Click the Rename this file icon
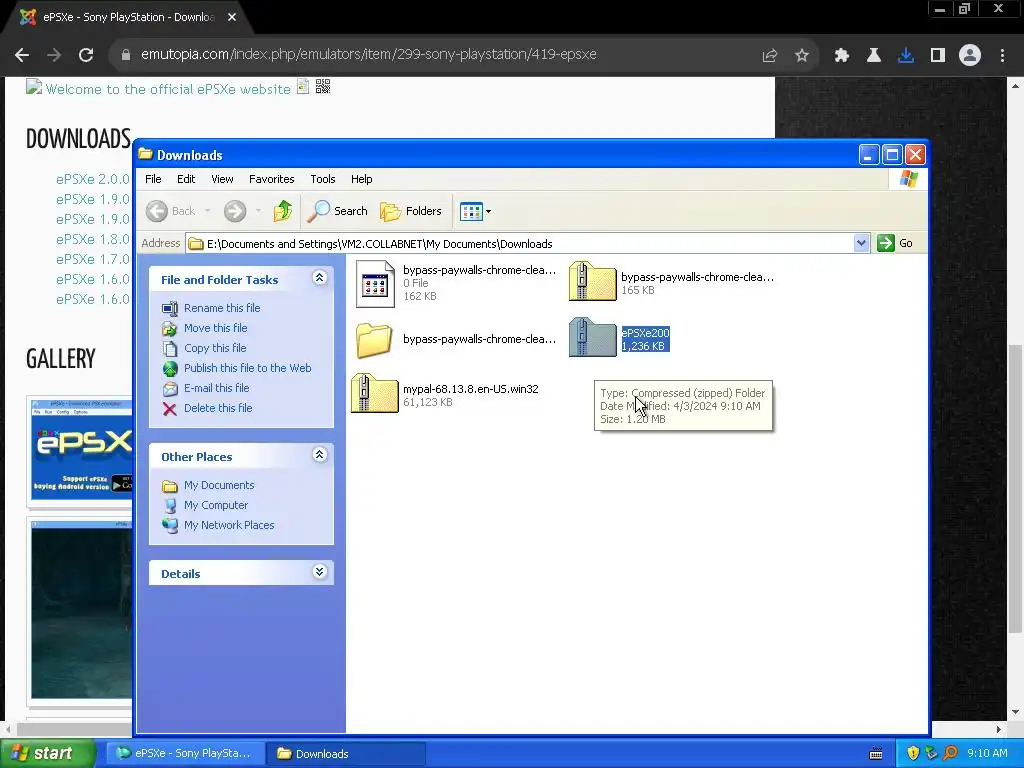The width and height of the screenshot is (1024, 768). click(x=170, y=308)
